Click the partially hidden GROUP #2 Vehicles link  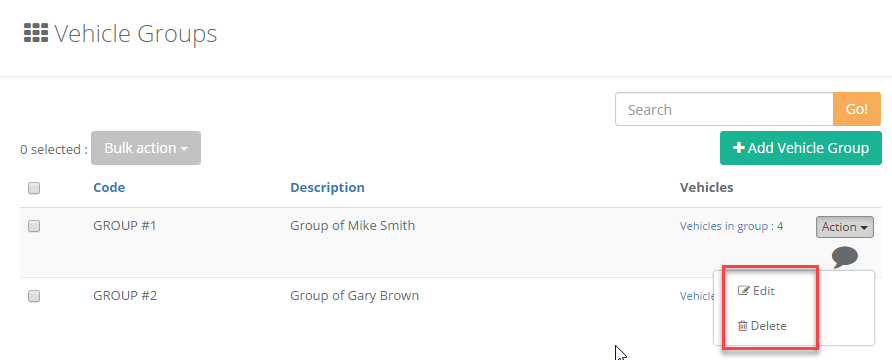pos(697,296)
